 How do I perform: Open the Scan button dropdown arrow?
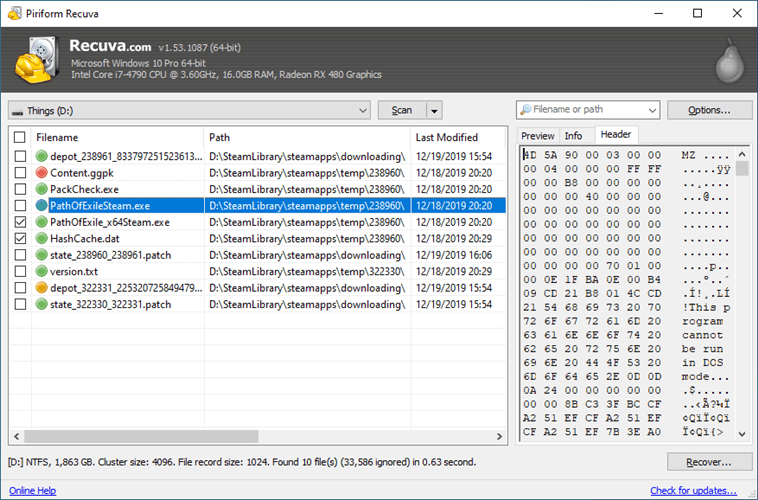[434, 111]
